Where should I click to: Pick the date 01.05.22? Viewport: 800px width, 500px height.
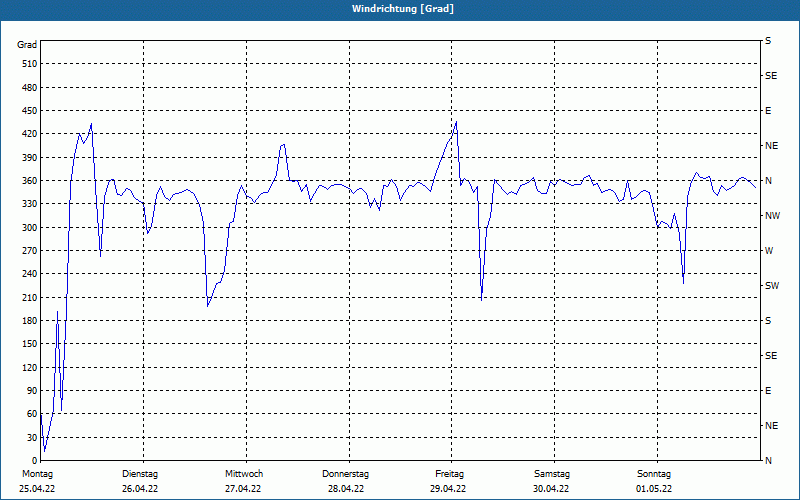pyautogui.click(x=654, y=489)
